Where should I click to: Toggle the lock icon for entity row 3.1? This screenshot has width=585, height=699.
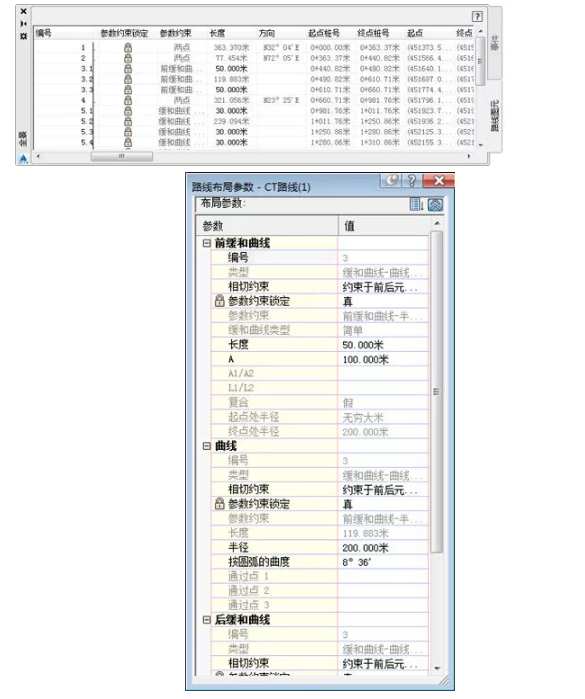pyautogui.click(x=128, y=69)
